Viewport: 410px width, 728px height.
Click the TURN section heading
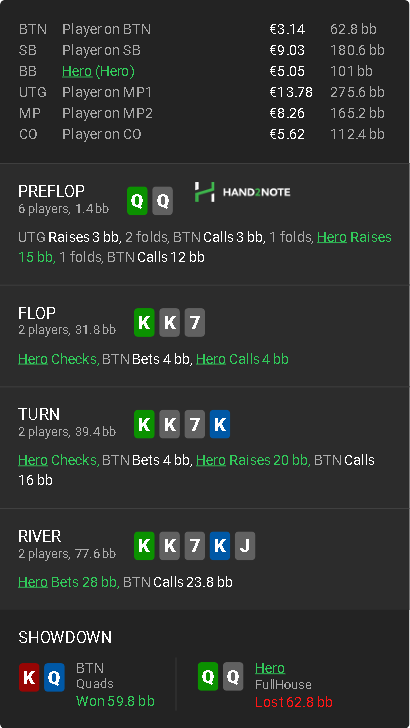click(x=39, y=414)
